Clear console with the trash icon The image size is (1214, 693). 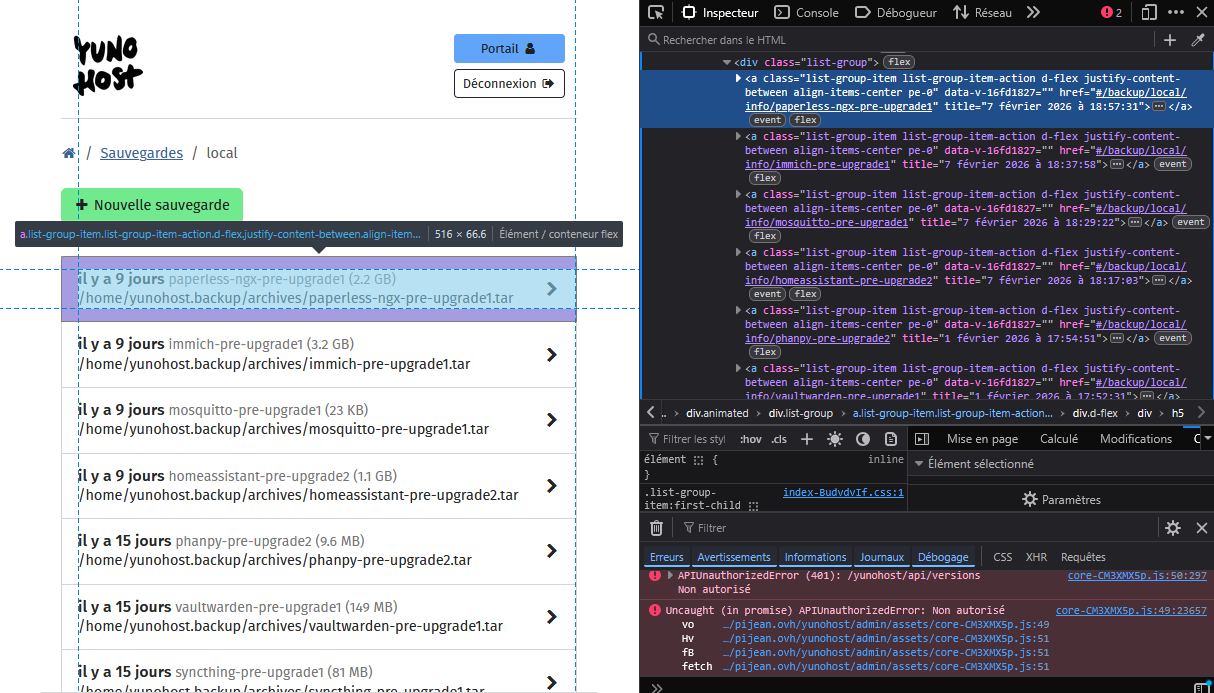point(656,528)
